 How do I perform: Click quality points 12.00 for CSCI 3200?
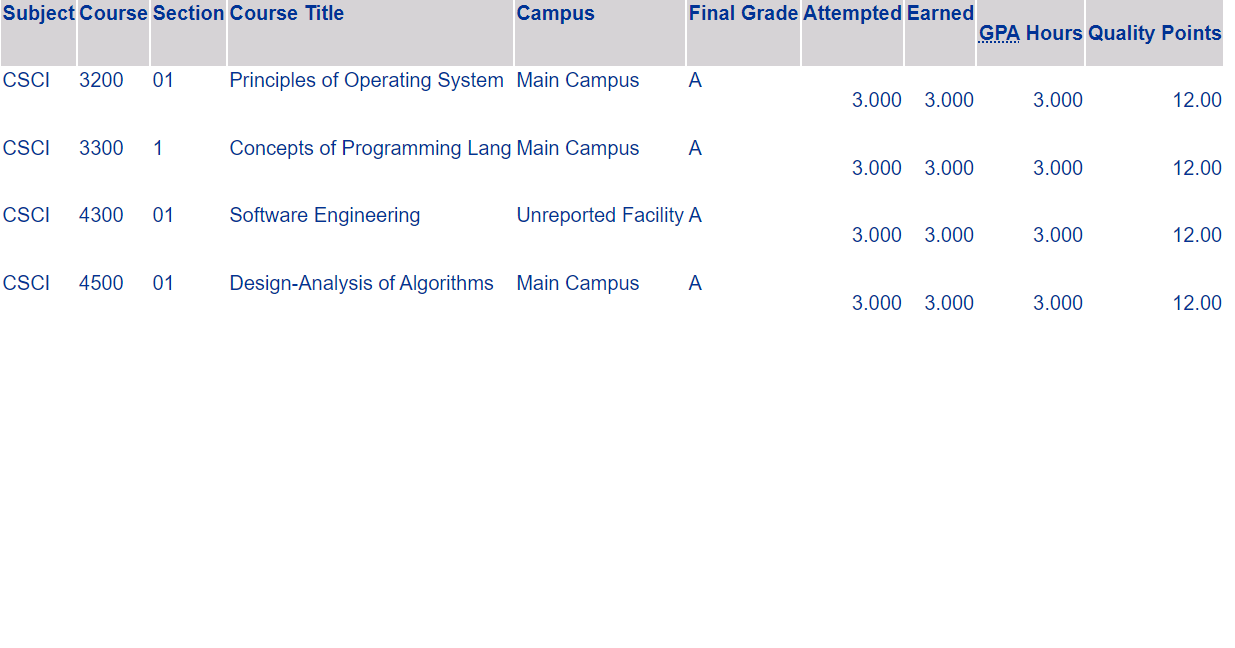tap(1197, 100)
